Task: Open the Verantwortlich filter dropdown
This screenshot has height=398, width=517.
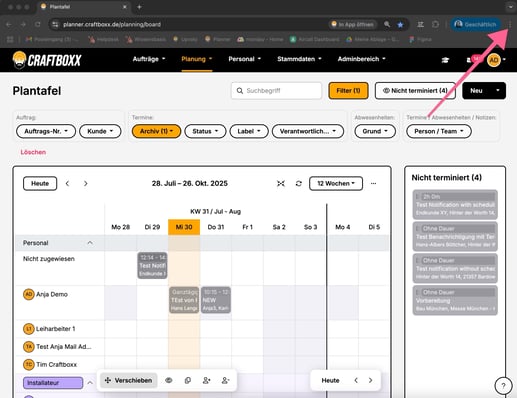Action: [x=308, y=131]
